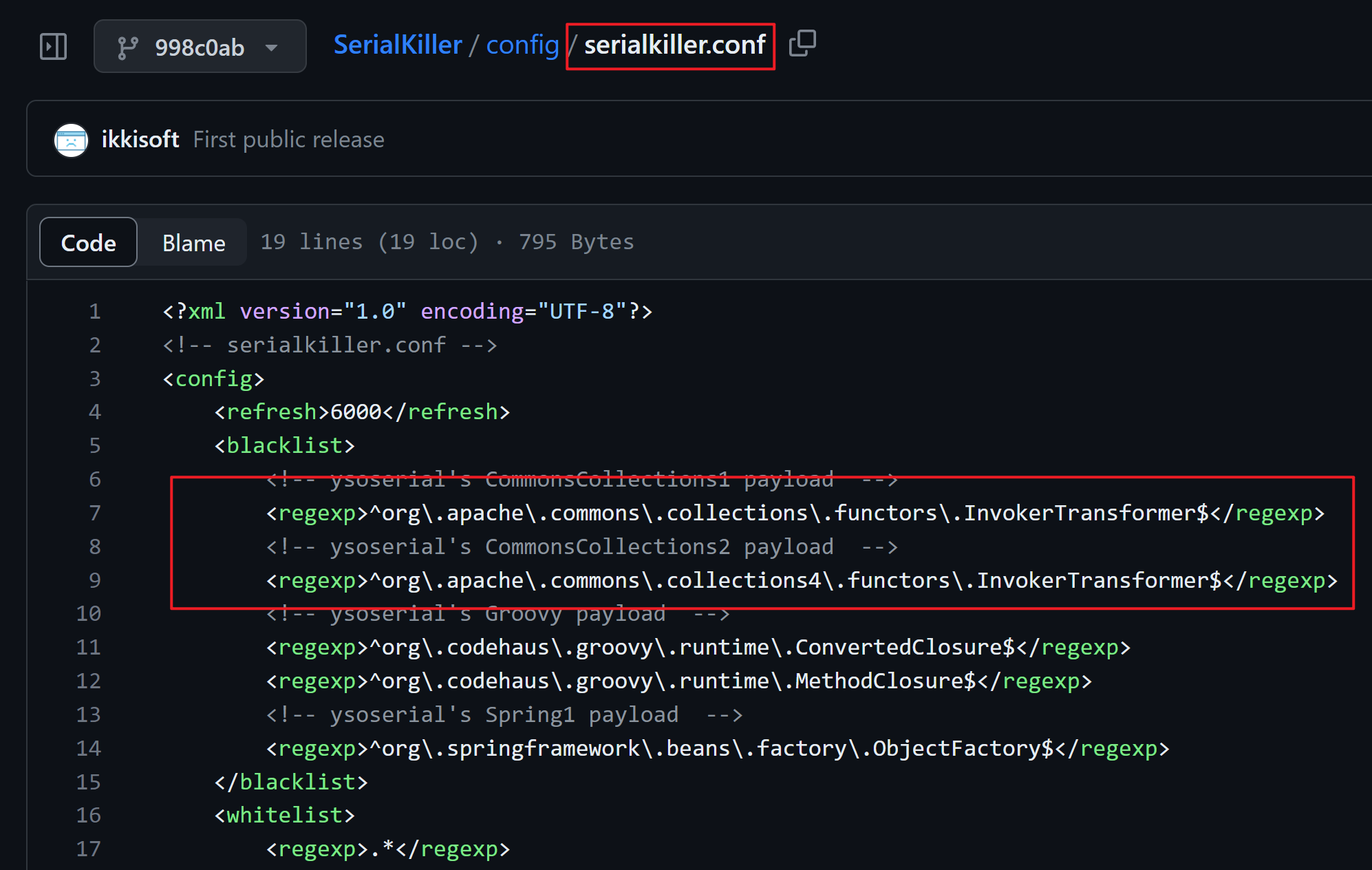Click the refresh value 6000 on line 4
This screenshot has width=1372, height=870.
pos(356,412)
